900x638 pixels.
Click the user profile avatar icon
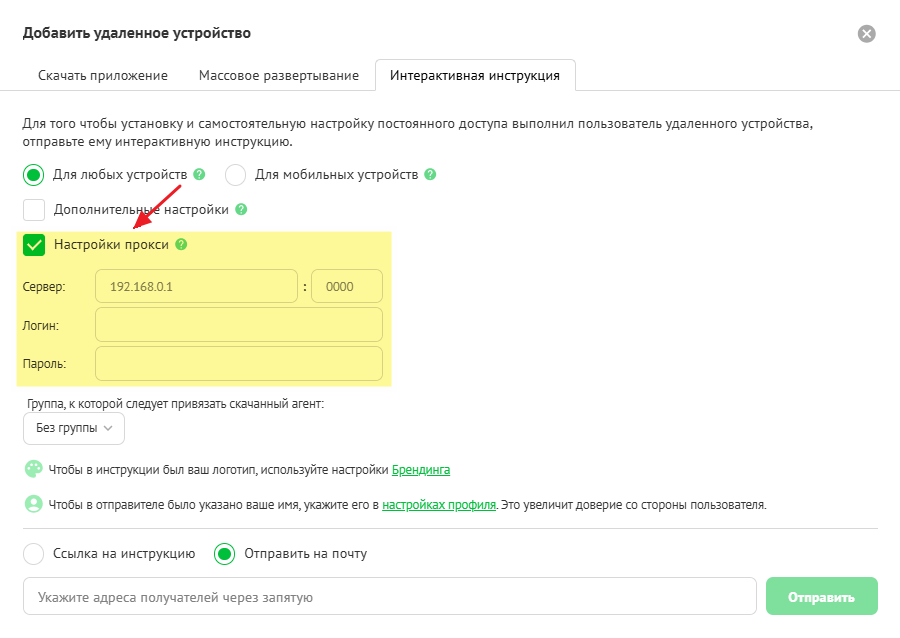pos(34,504)
